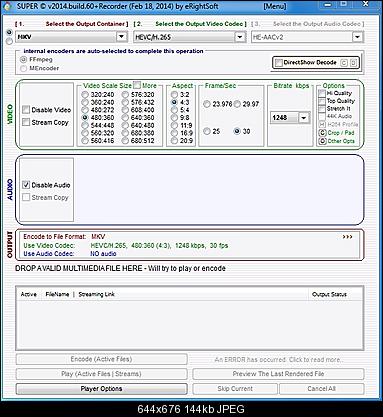Enable Stretch It option
Screen dimensions: 383x417
pos(322,109)
